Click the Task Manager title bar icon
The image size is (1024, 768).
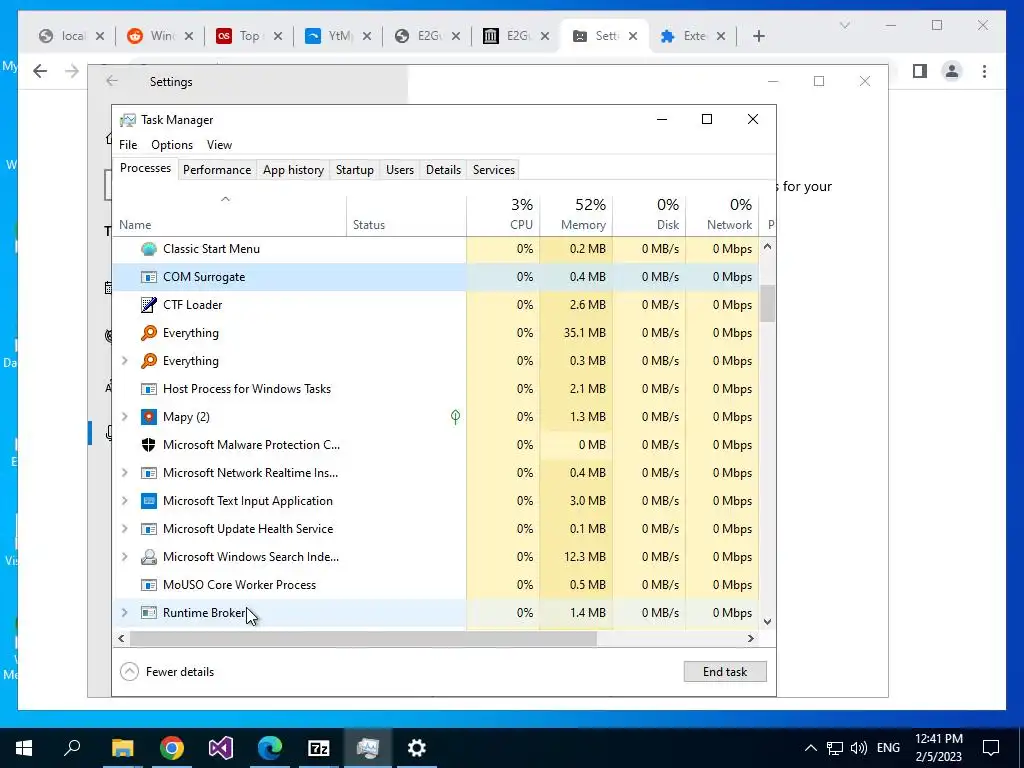click(128, 120)
